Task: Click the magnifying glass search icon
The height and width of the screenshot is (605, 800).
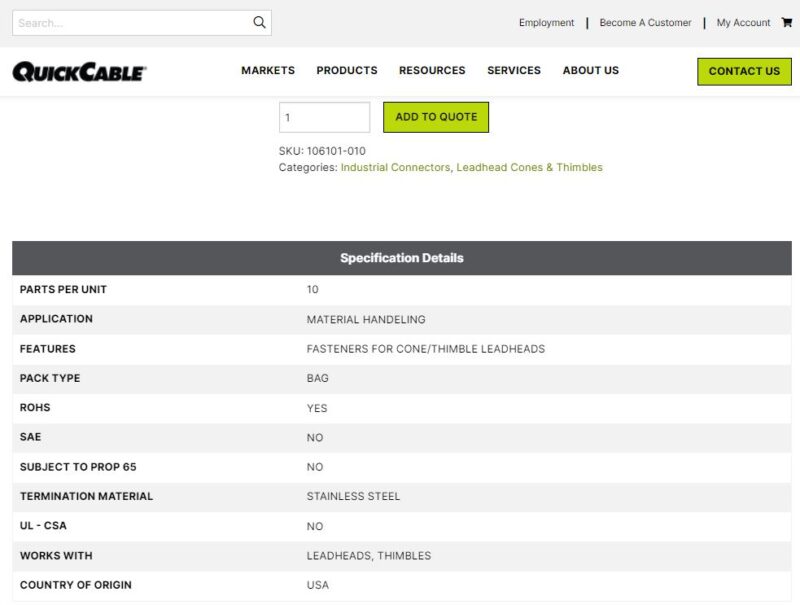Action: click(259, 23)
